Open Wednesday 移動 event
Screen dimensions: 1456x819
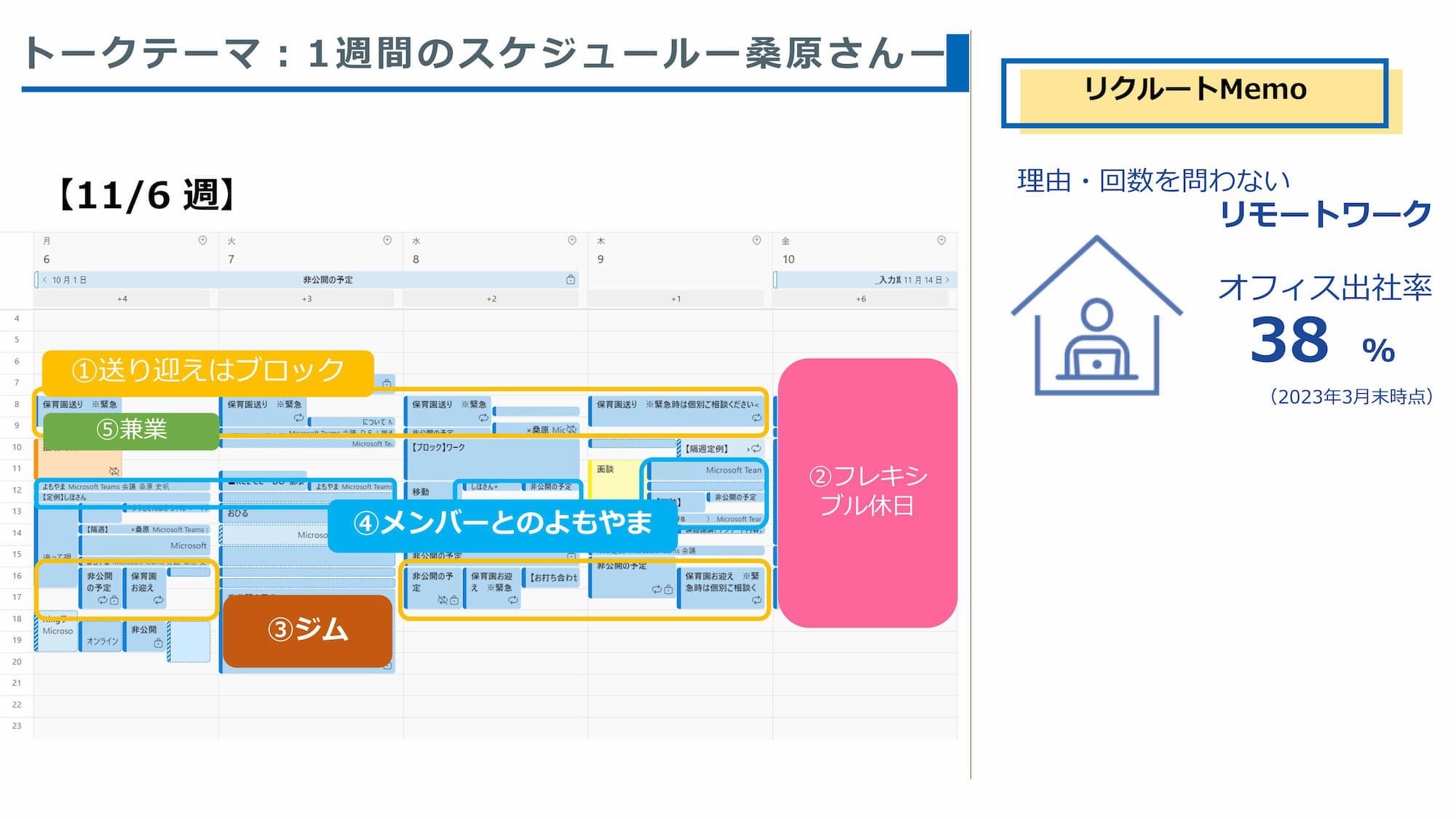(x=430, y=491)
